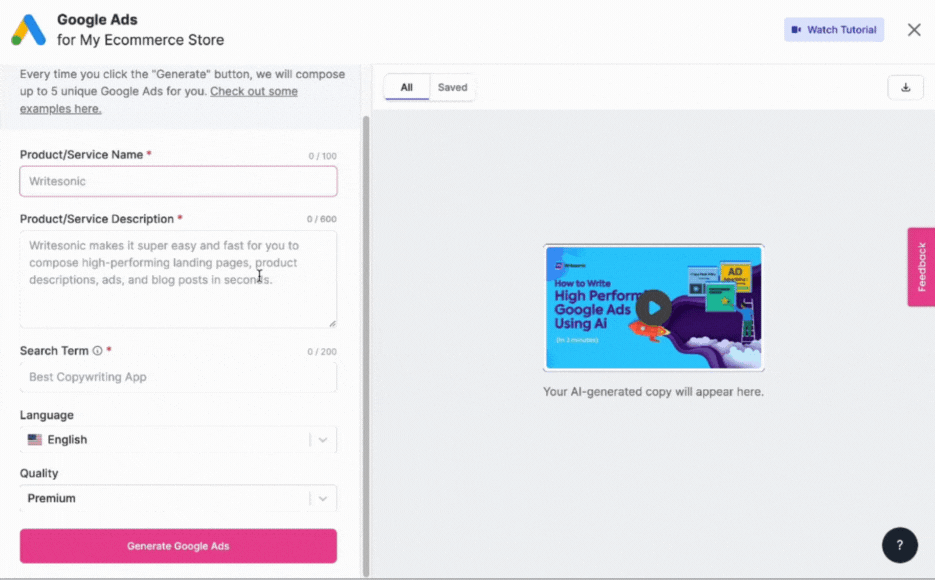Click the Search Term input field

(x=178, y=377)
